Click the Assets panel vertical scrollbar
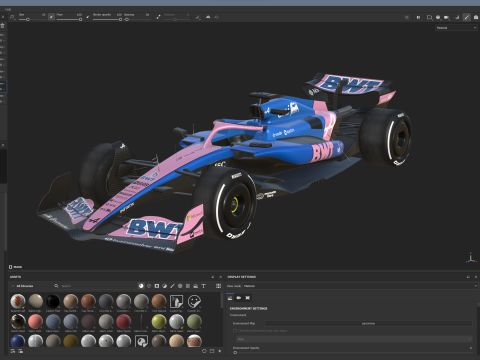The image size is (480, 360). tap(222, 301)
